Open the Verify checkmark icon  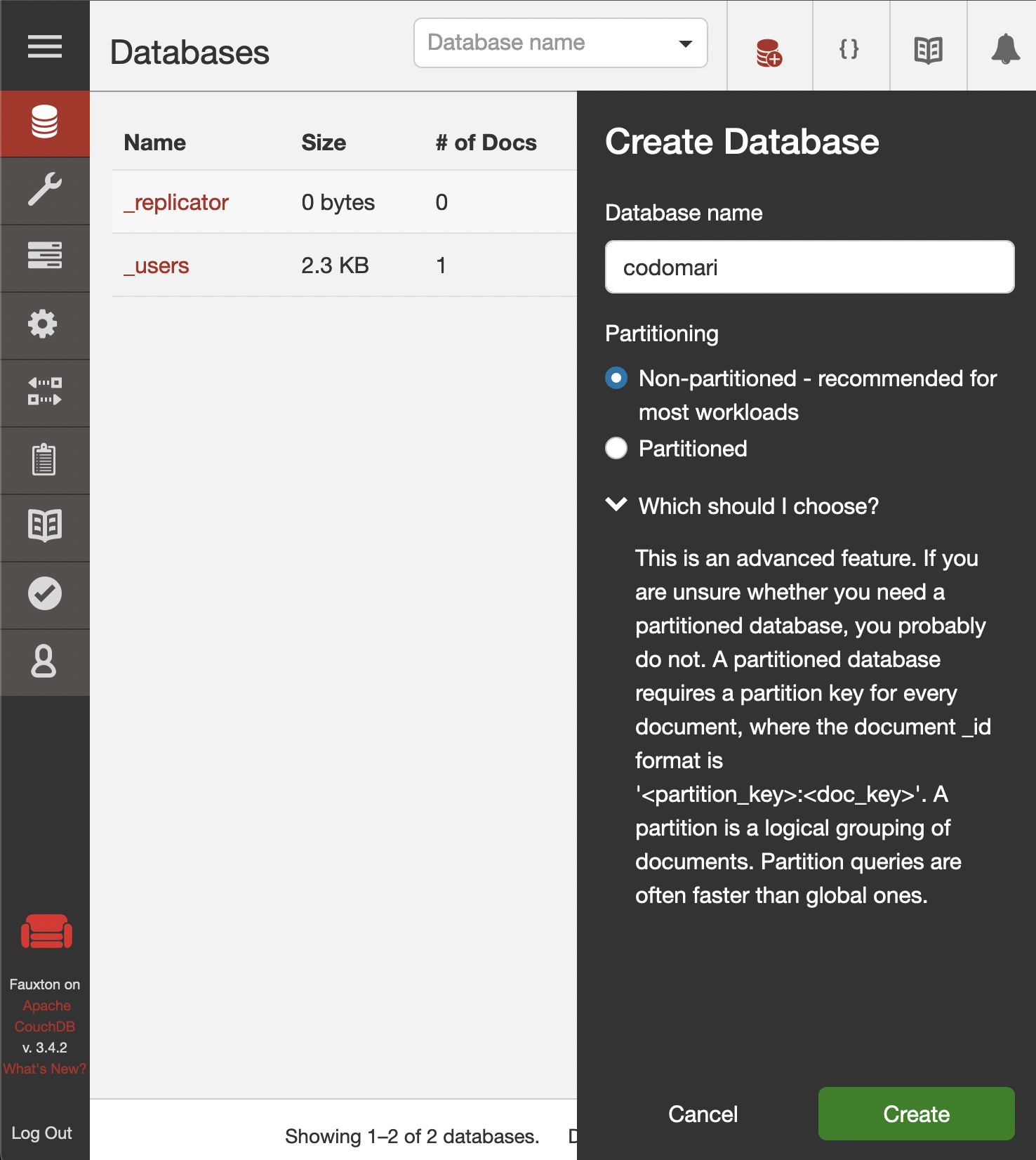(45, 595)
